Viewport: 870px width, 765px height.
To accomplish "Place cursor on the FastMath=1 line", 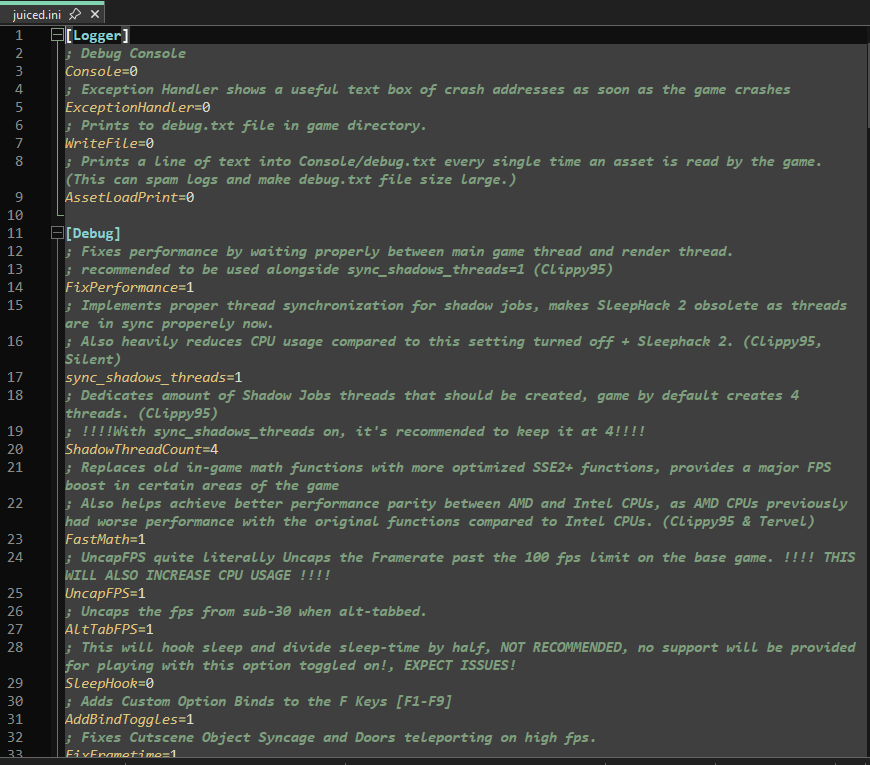I will coord(105,539).
